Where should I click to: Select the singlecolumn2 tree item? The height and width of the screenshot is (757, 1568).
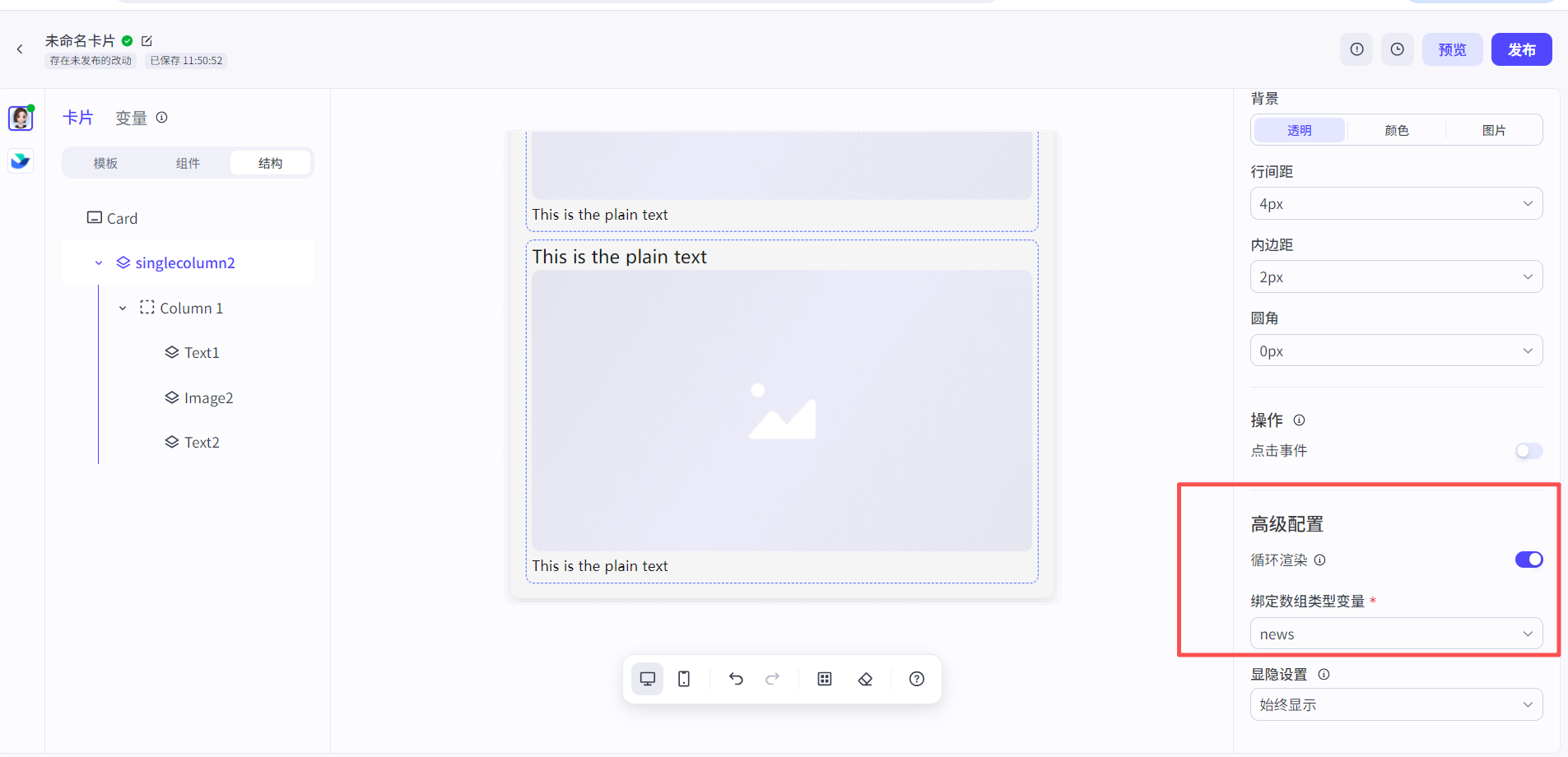point(188,263)
